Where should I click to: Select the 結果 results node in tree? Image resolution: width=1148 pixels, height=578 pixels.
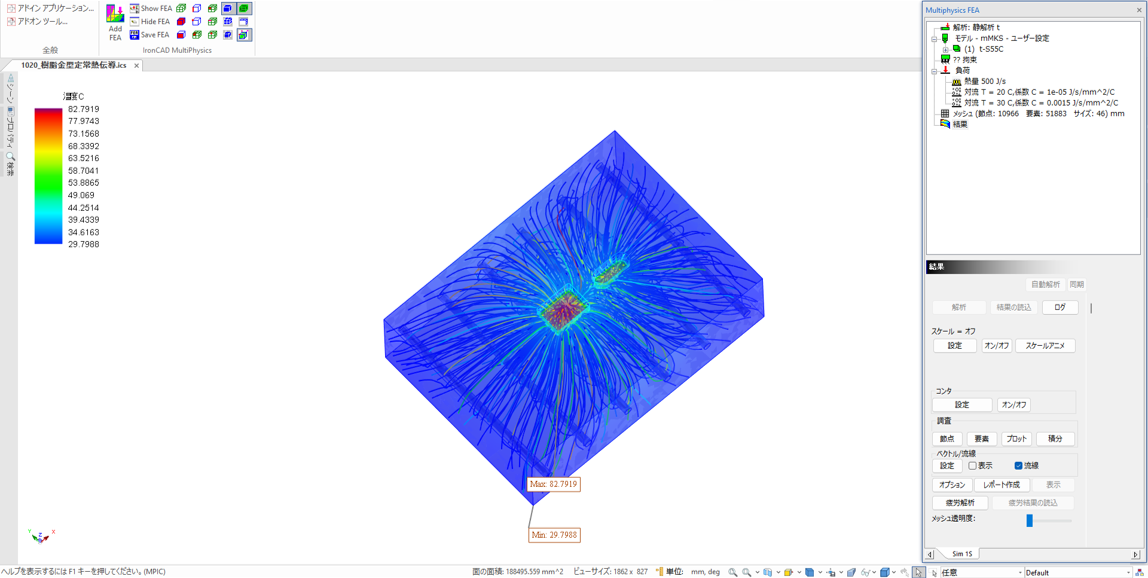(959, 124)
